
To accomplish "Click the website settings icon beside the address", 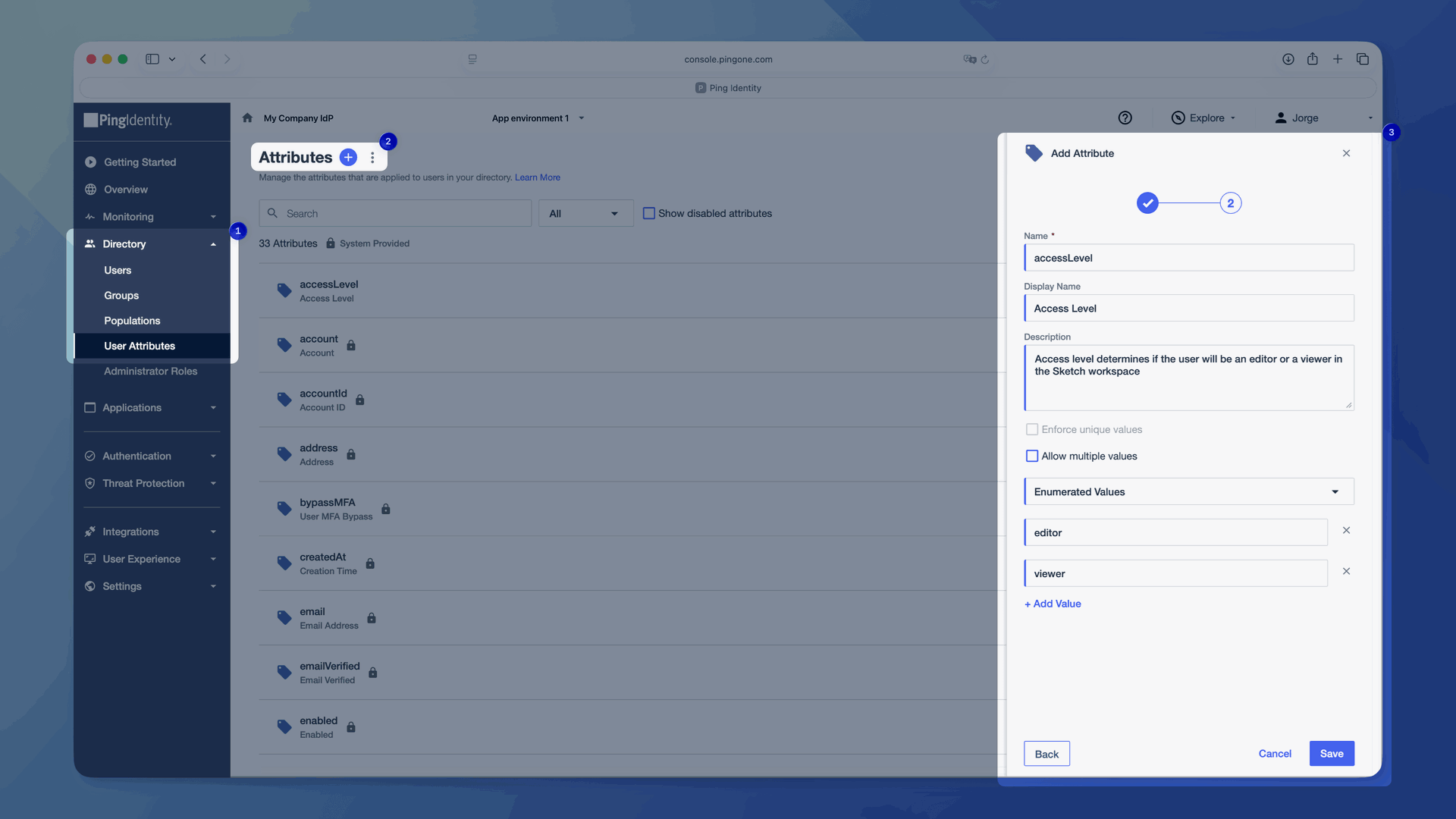I will (x=472, y=59).
